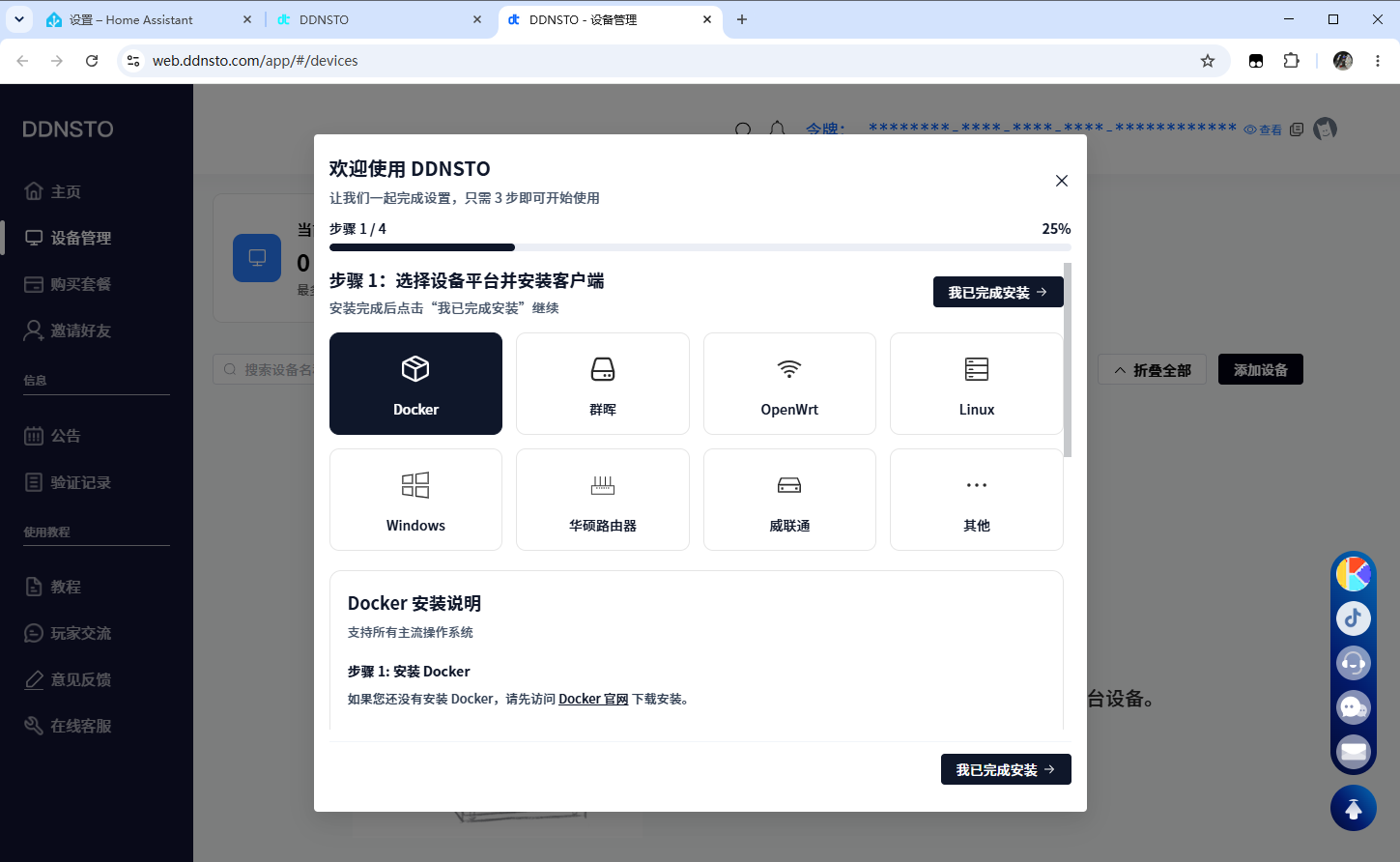Open the colorful floating widget icon
1400x862 pixels.
click(x=1354, y=573)
